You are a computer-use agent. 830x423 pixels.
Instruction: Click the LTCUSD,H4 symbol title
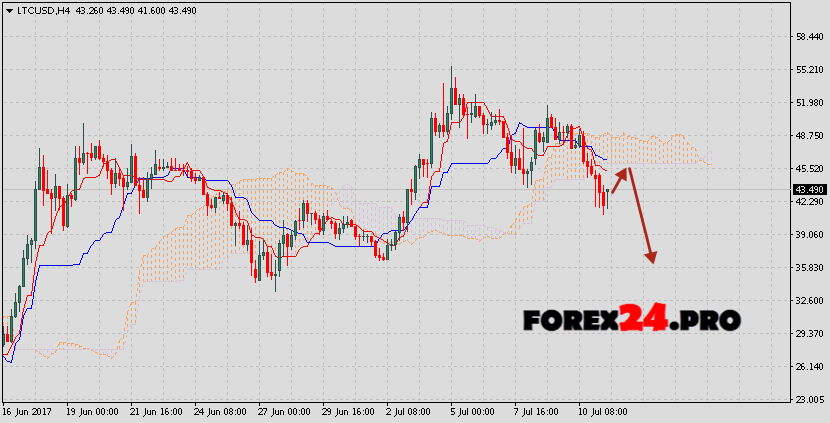tap(41, 11)
